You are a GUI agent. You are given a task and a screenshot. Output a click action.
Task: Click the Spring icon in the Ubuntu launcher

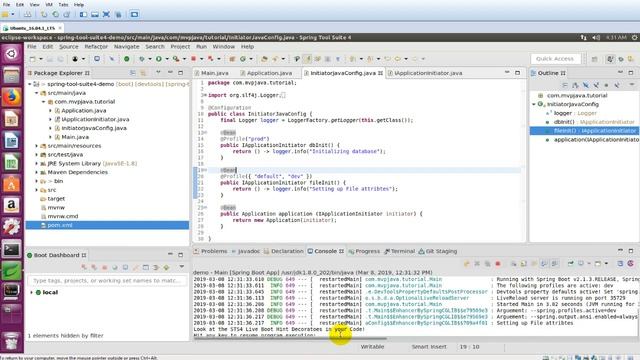[x=11, y=271]
